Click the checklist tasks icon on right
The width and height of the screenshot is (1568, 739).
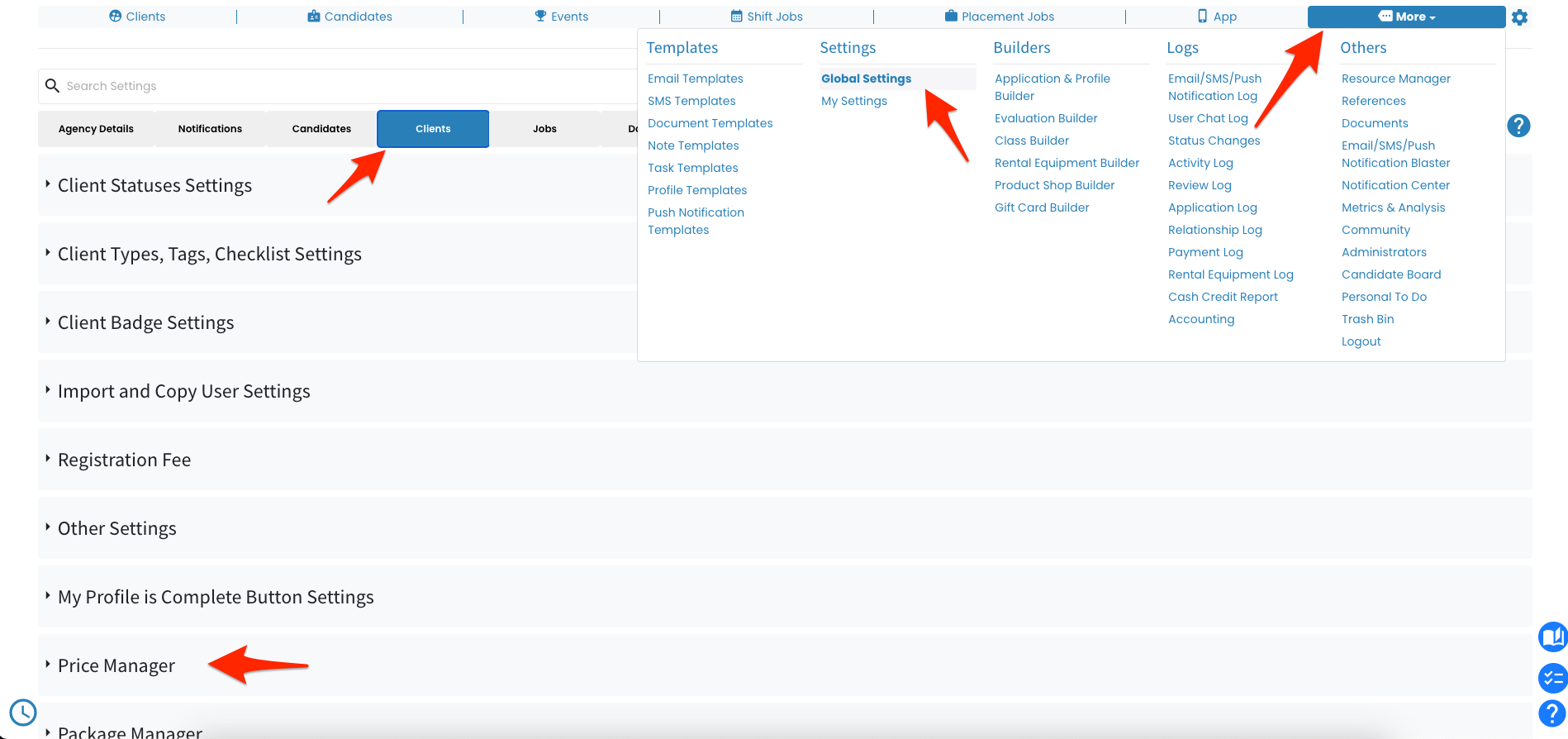[x=1553, y=679]
